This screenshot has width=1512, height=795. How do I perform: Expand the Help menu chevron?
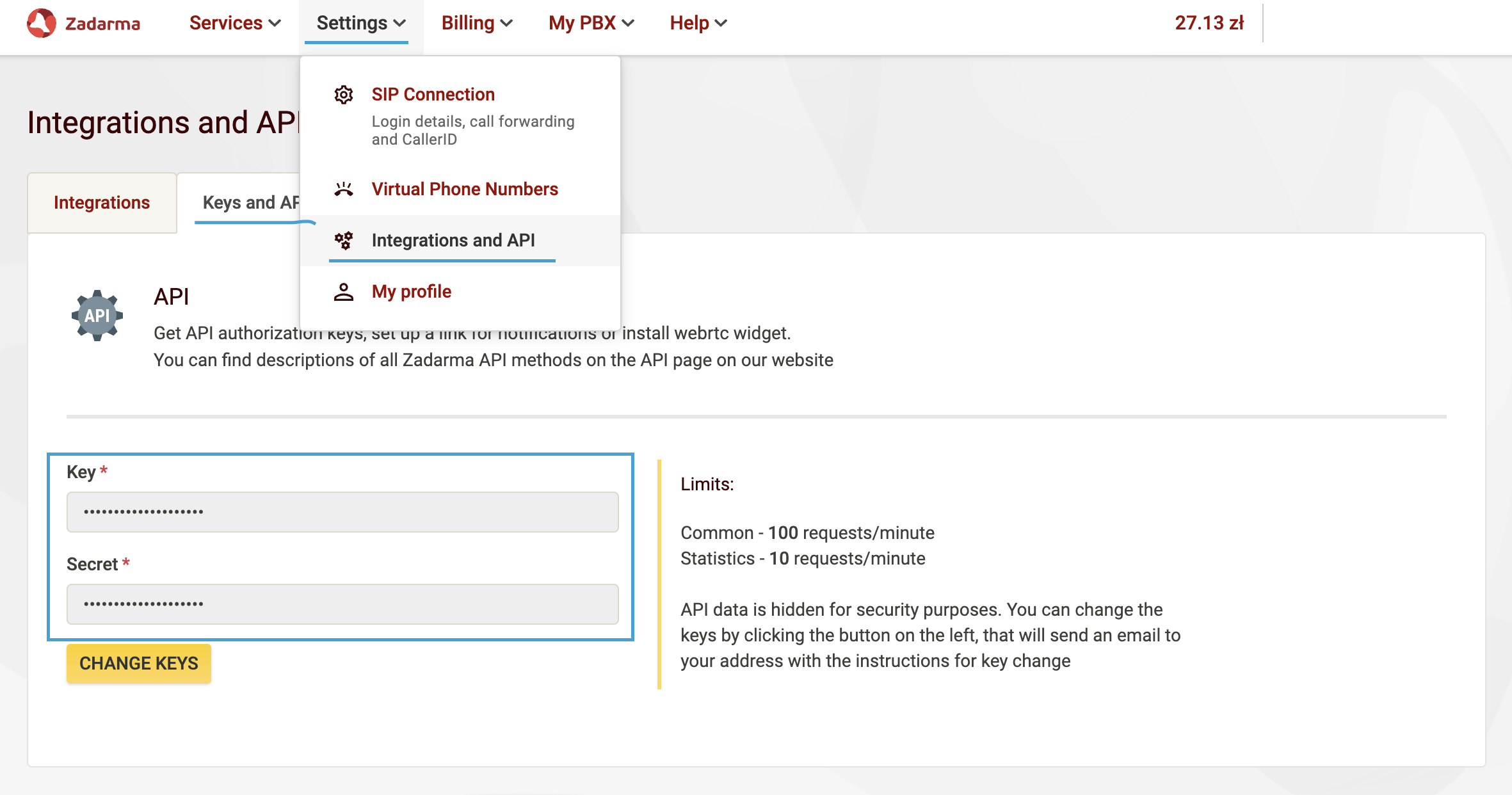click(721, 23)
